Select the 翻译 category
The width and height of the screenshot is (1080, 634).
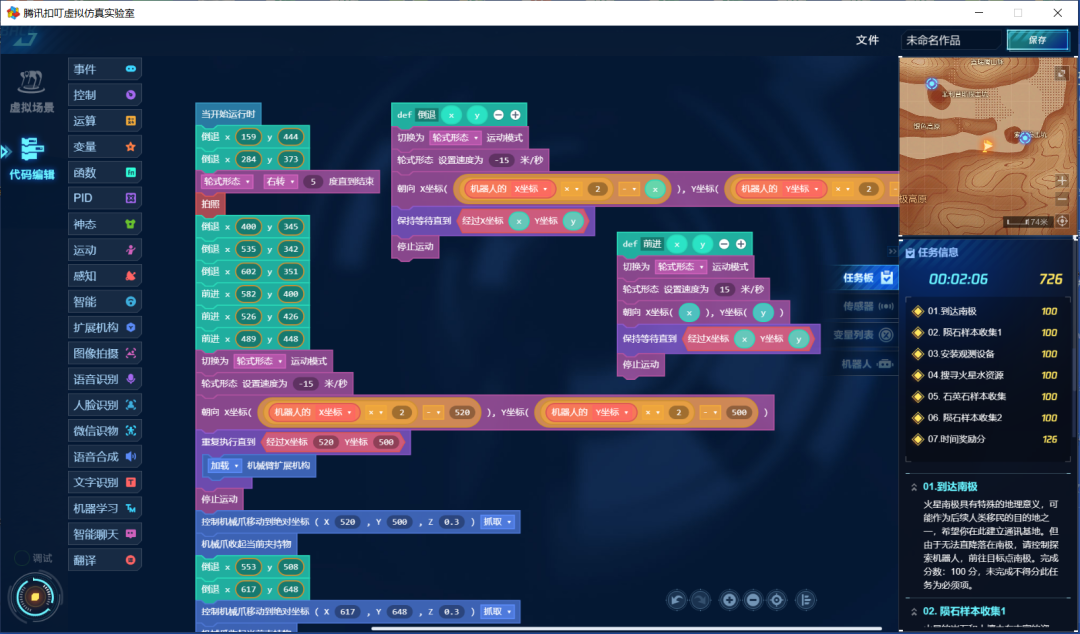(x=105, y=560)
